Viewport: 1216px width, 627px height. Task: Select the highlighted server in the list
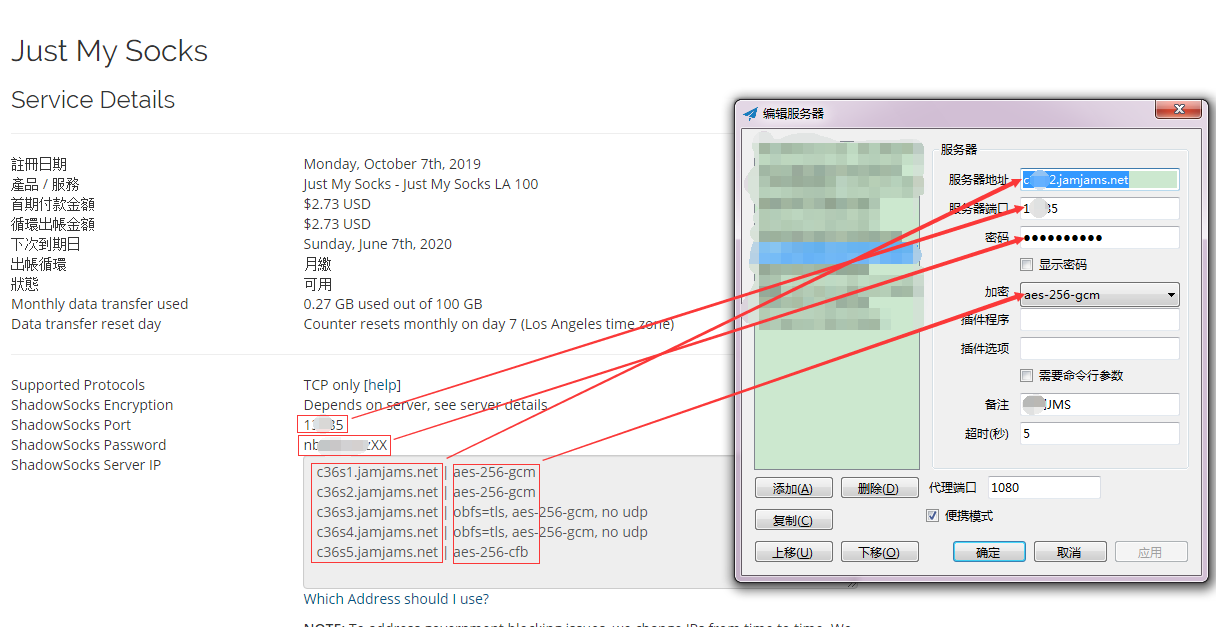[836, 253]
